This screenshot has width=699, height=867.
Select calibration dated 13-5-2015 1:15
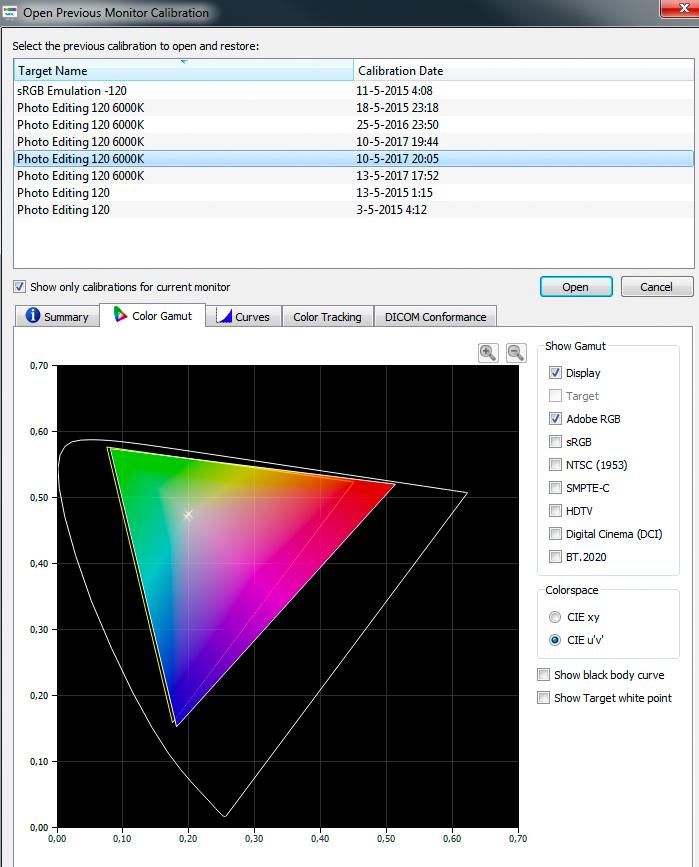tap(353, 193)
